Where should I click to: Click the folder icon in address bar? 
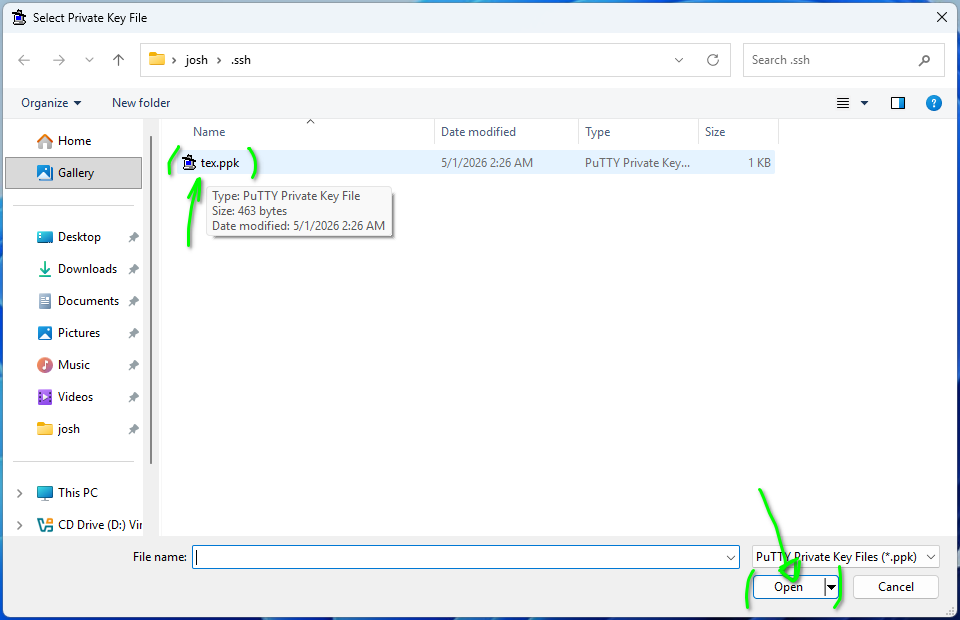157,59
